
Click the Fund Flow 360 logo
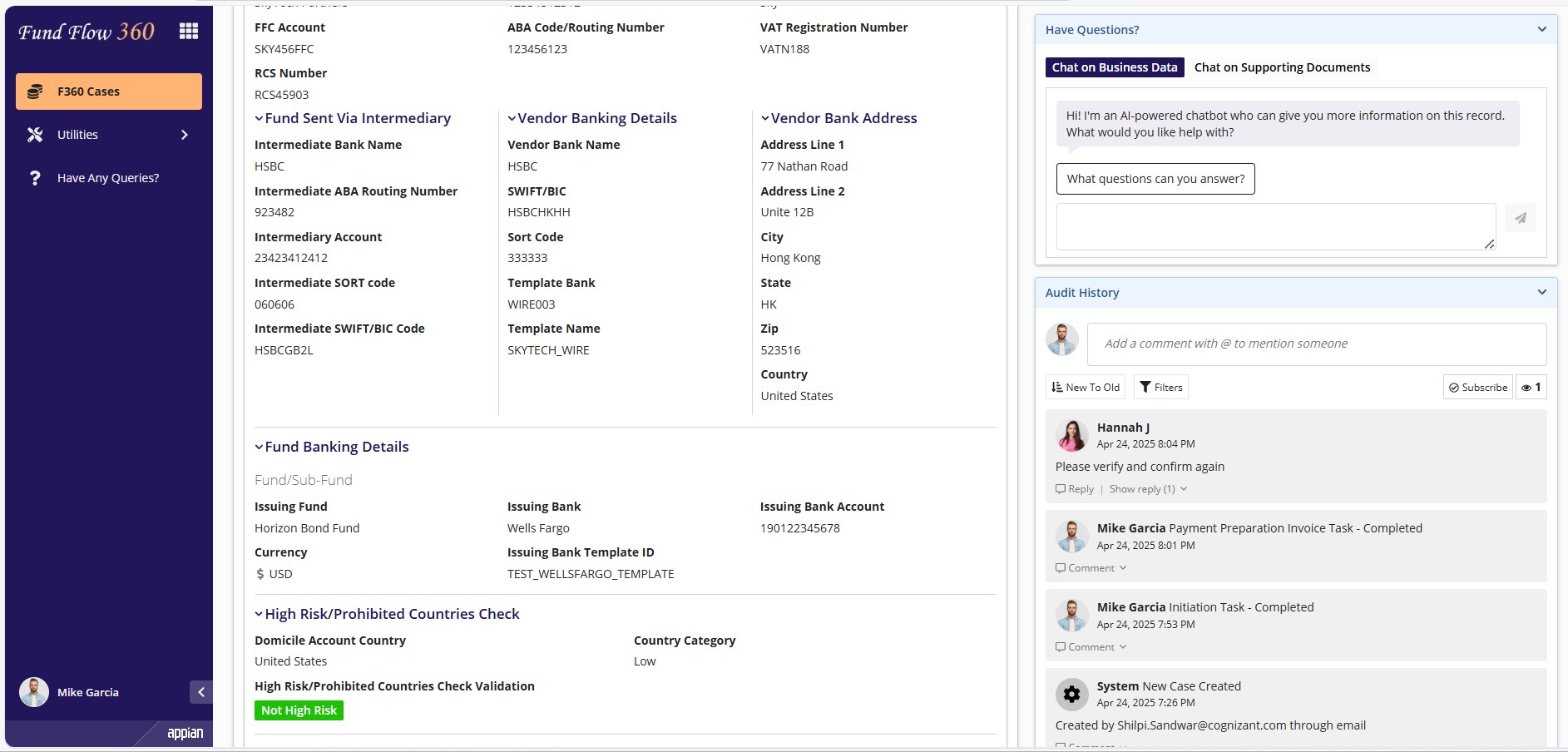[87, 32]
